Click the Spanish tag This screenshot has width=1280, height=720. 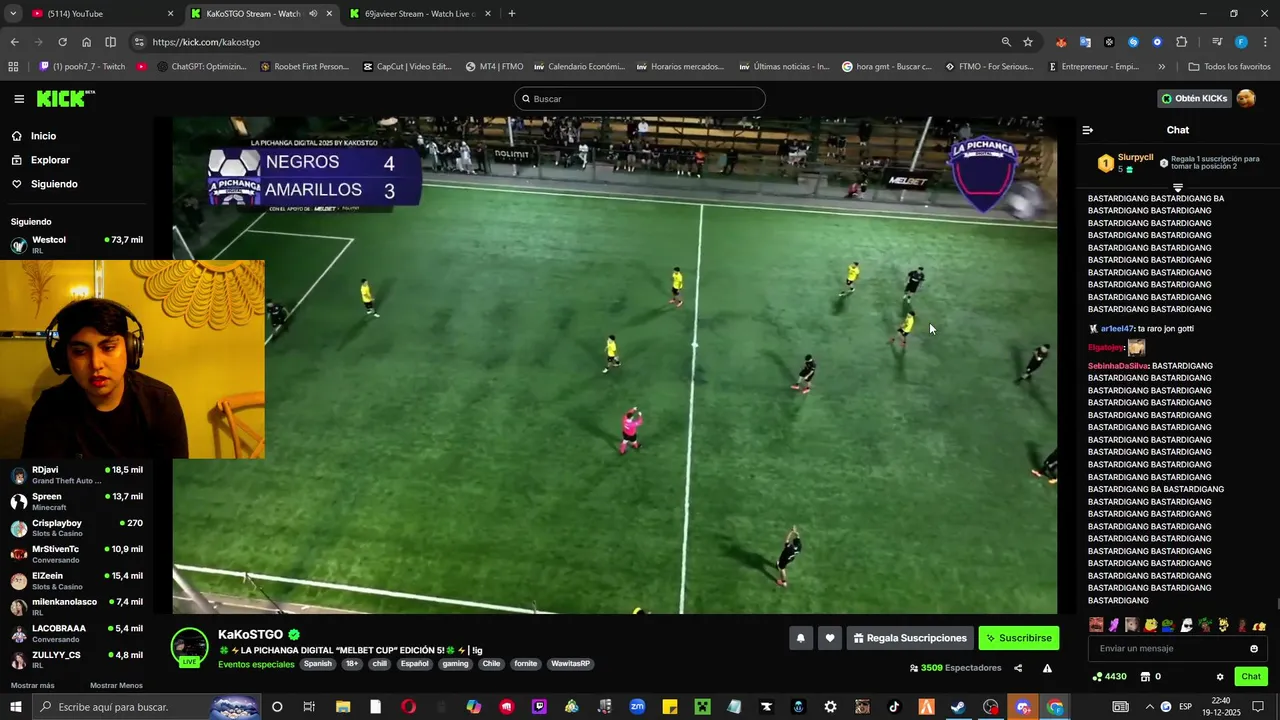tap(318, 664)
